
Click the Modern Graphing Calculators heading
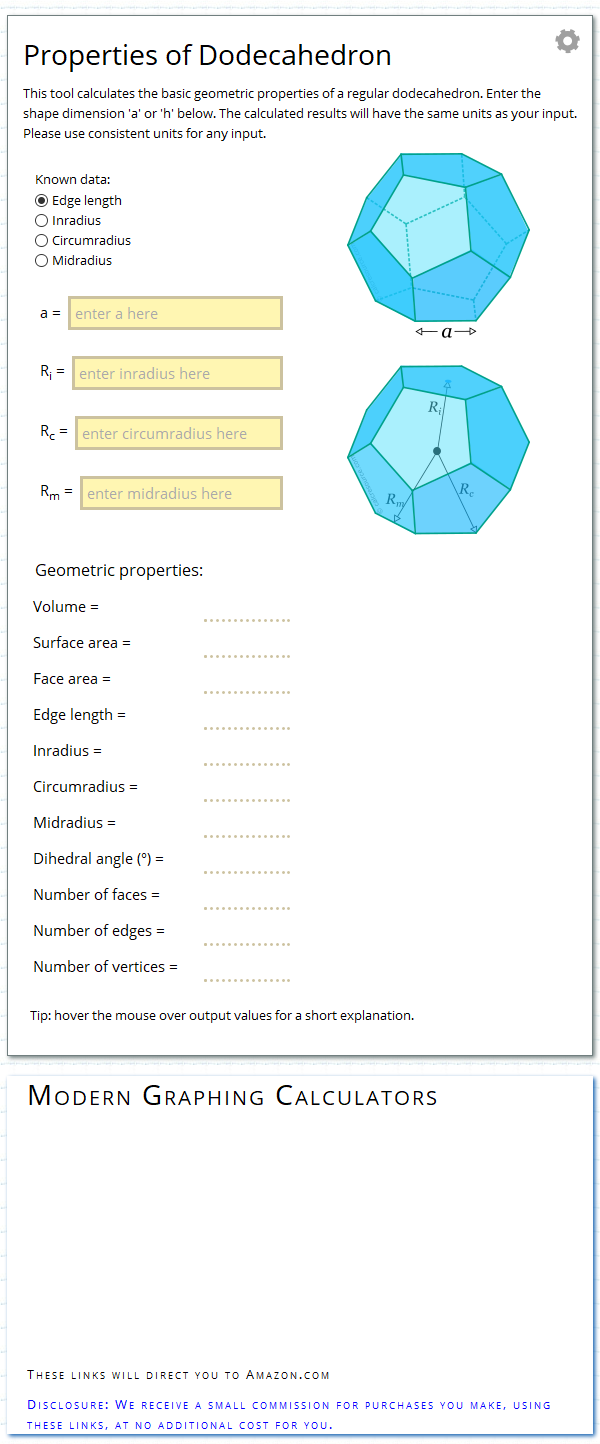coord(233,1096)
